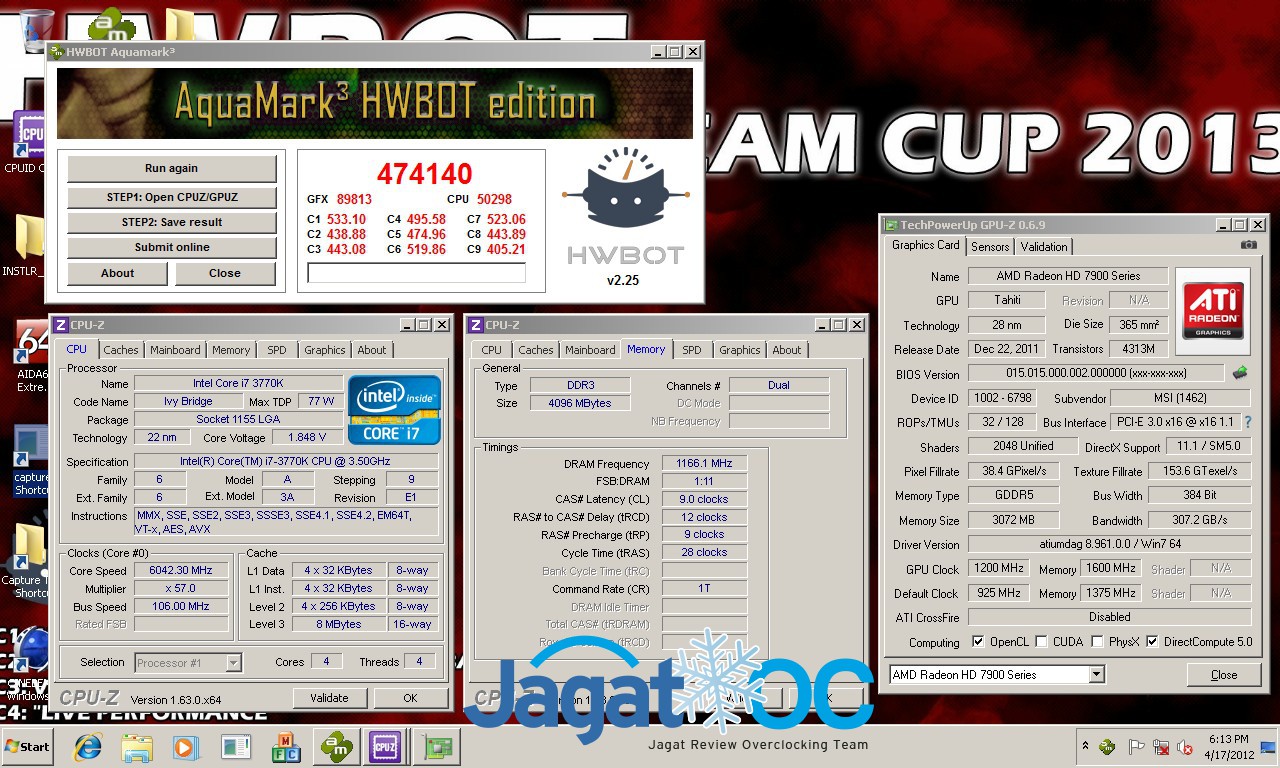Open the AIDA64 Extreme desktop shortcut
Image resolution: width=1280 pixels, height=768 pixels.
[30, 357]
